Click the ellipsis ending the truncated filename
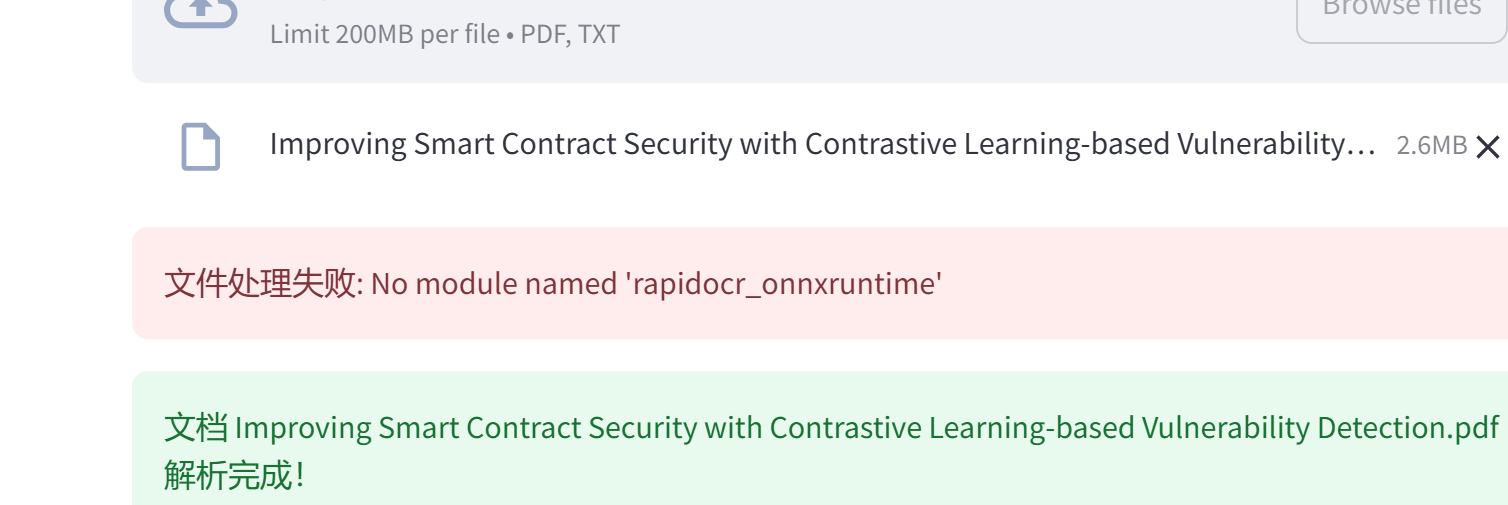The image size is (1508, 505). click(1362, 146)
